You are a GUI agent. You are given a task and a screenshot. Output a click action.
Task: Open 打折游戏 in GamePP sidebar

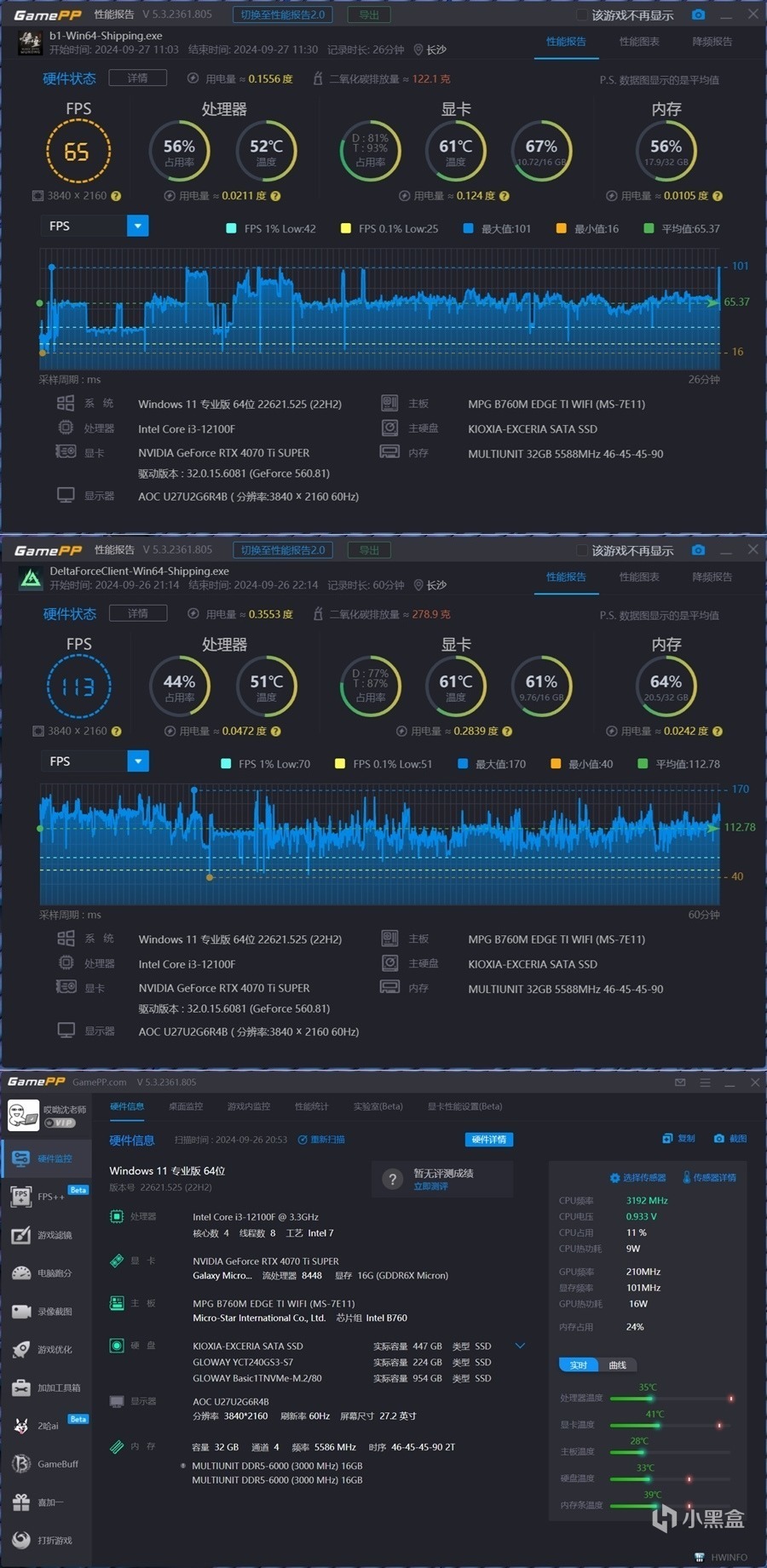coord(46,1540)
